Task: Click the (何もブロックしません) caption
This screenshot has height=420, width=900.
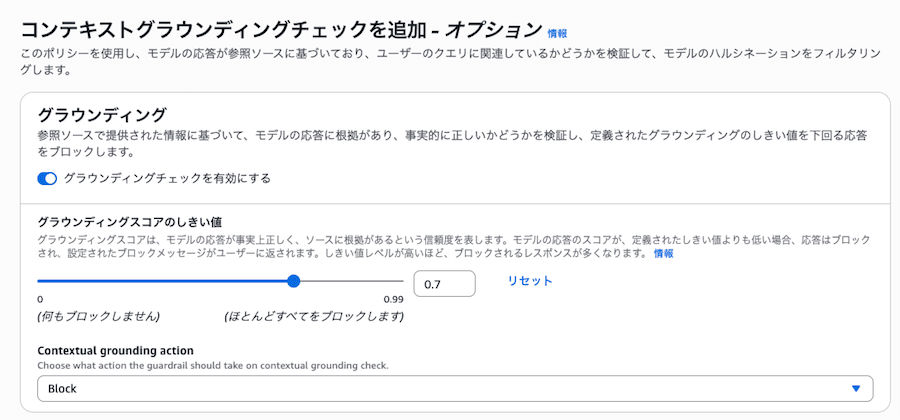Action: (99, 316)
